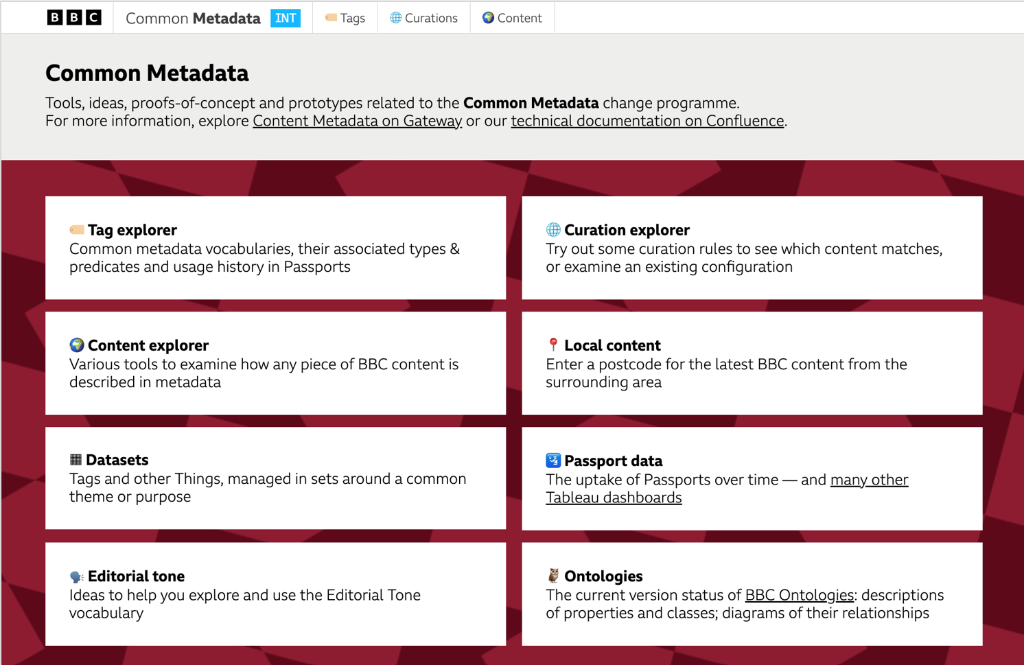Click the earth icon on Content explorer card
Viewport: 1024px width, 665px height.
[x=77, y=345]
